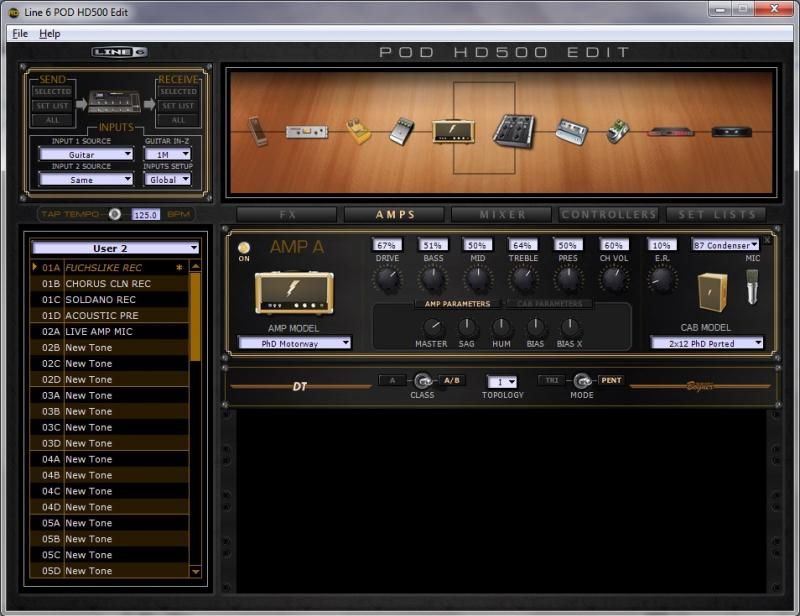Close the AMP A panel with X
Screen dimensions: 800x616
pyautogui.click(x=767, y=240)
